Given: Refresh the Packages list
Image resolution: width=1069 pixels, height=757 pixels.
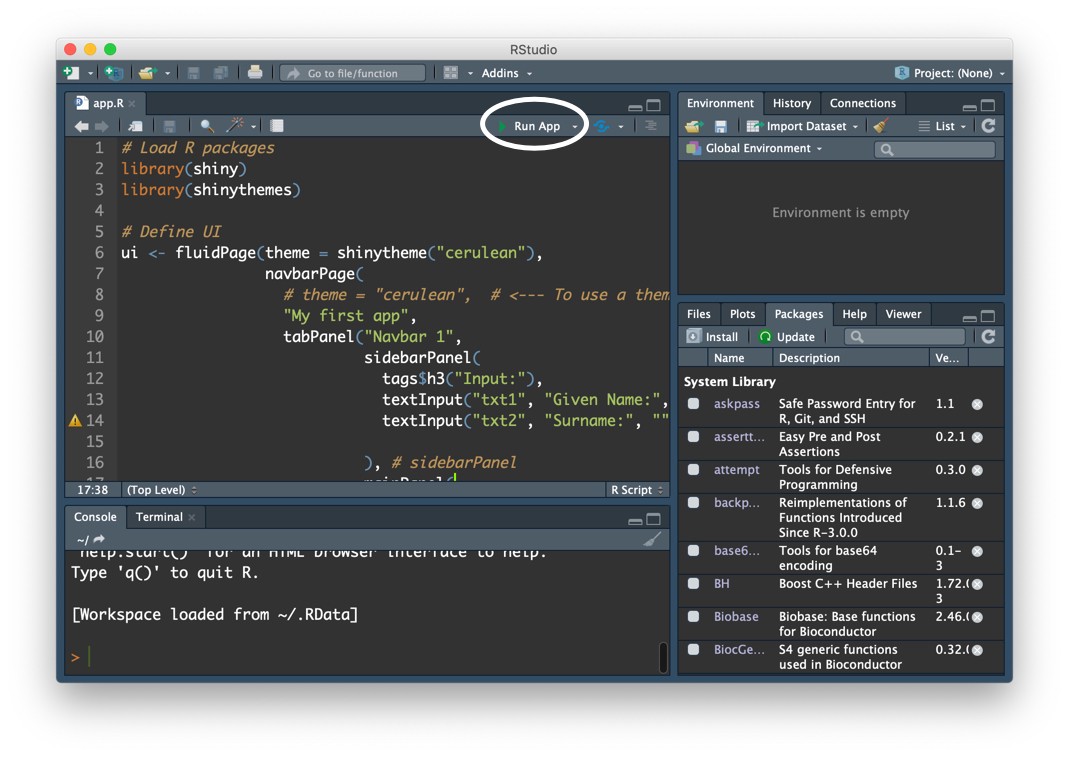Looking at the screenshot, I should pyautogui.click(x=988, y=336).
